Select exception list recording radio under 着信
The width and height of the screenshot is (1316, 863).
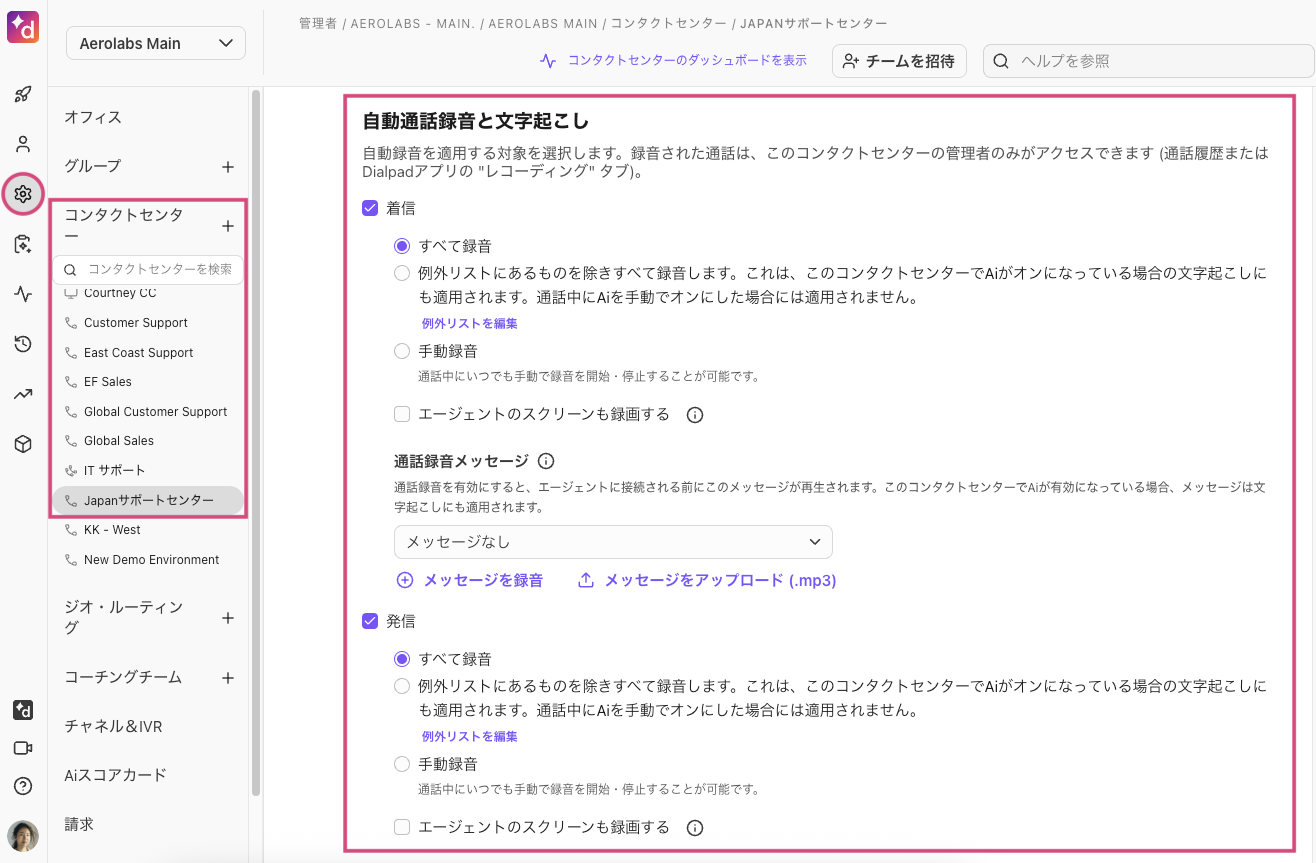pyautogui.click(x=402, y=273)
